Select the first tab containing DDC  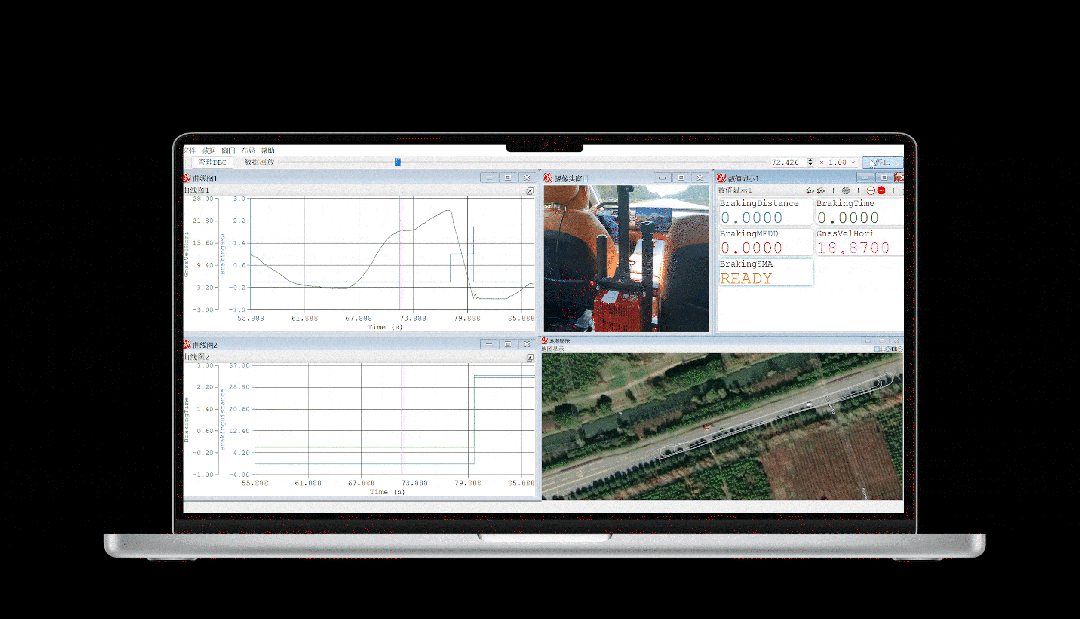(x=213, y=162)
